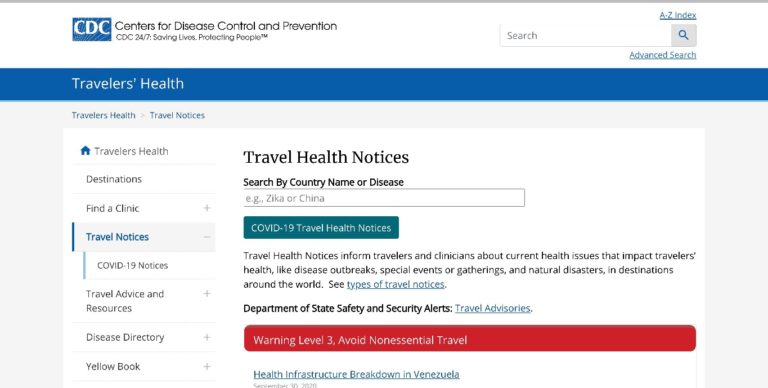The height and width of the screenshot is (388, 768).
Task: Open Health Infrastructure Breakdown in Venezuela notice
Action: [x=356, y=374]
